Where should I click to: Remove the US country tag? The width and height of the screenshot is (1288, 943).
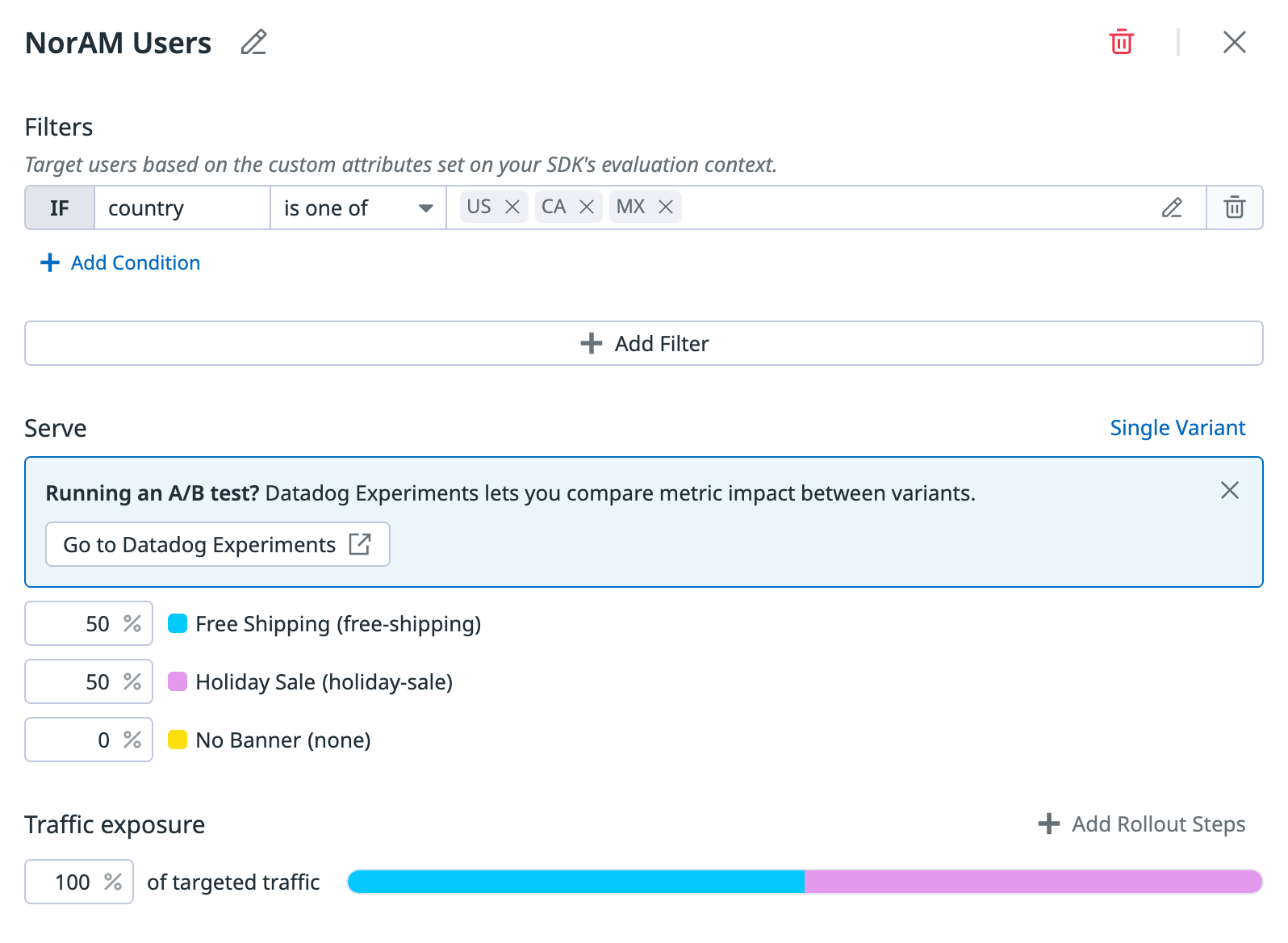512,207
